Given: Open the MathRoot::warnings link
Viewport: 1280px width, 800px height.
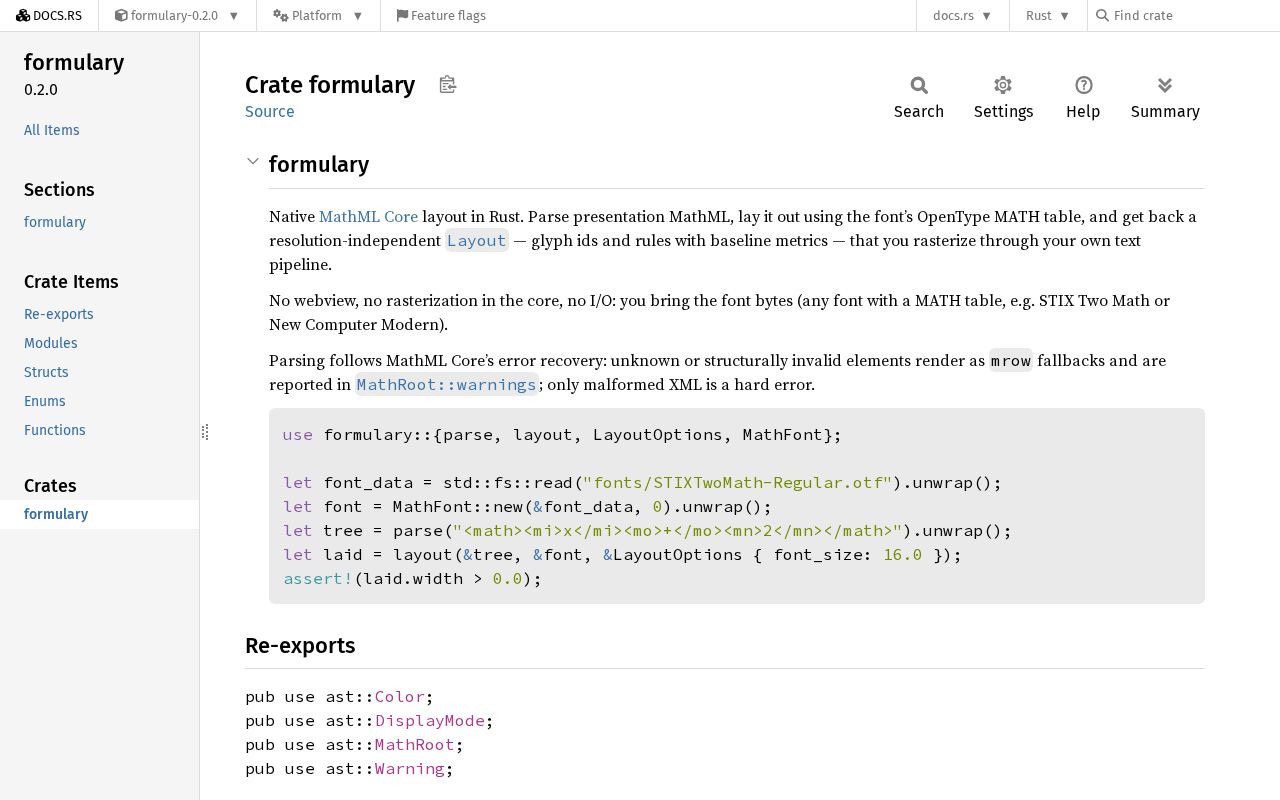Looking at the screenshot, I should click(x=447, y=384).
